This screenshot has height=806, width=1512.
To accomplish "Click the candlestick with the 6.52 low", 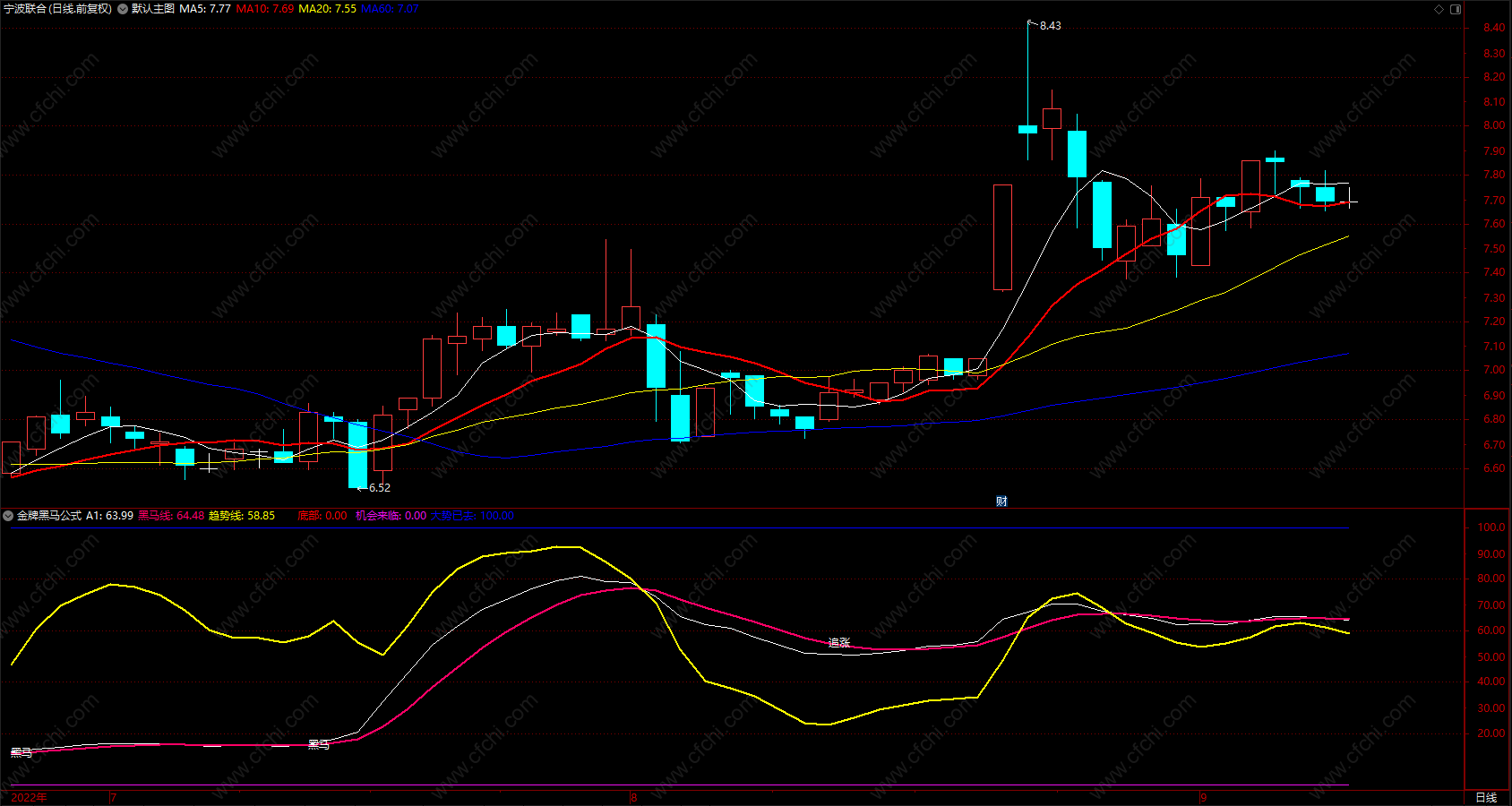I will coord(357,455).
